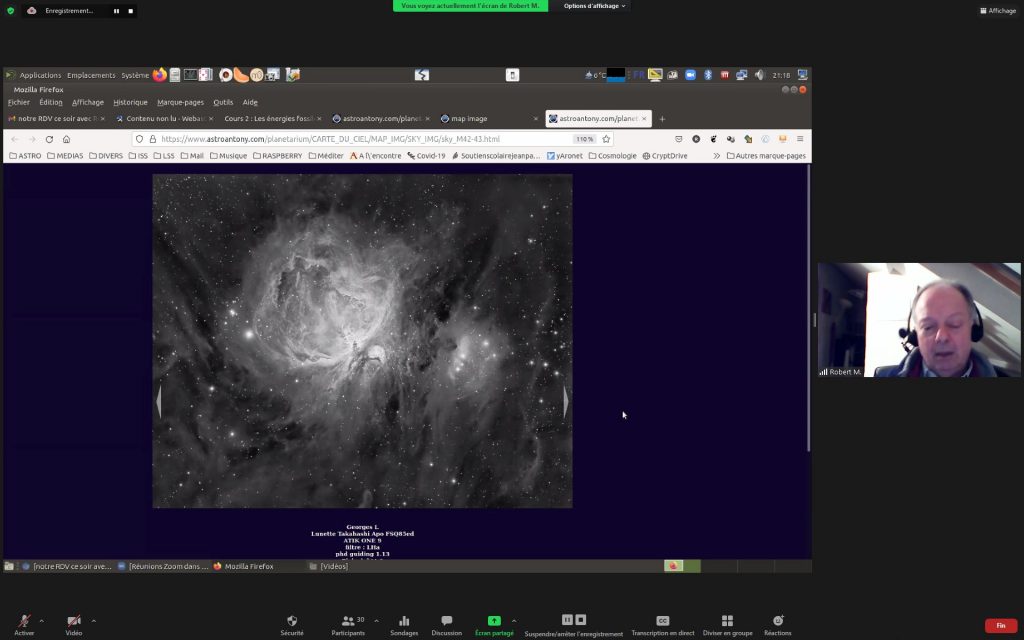Reload the current page

(x=49, y=139)
